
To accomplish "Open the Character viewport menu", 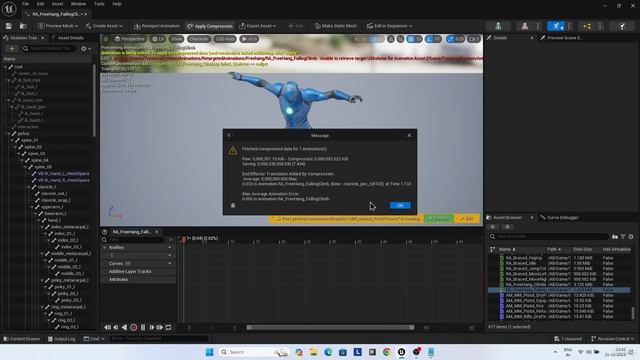I will pos(199,39).
